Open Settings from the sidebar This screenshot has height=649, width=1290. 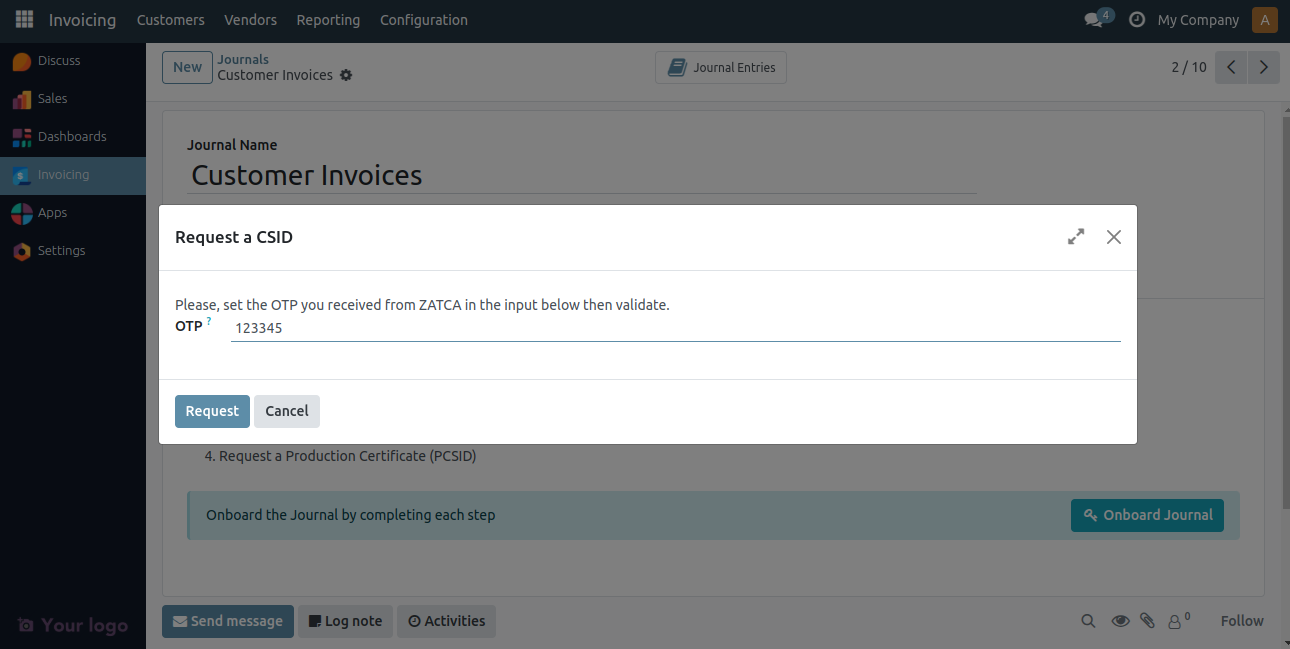pos(61,250)
